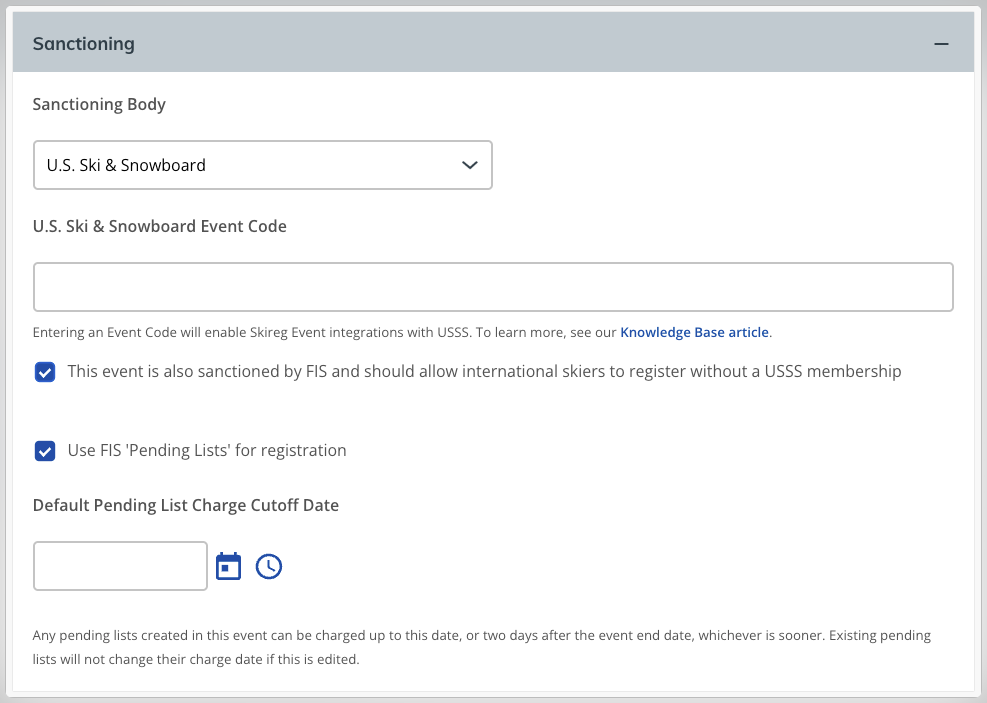This screenshot has width=987, height=703.
Task: Focus the Pending List Charge Cutoff Date input
Action: (x=120, y=566)
